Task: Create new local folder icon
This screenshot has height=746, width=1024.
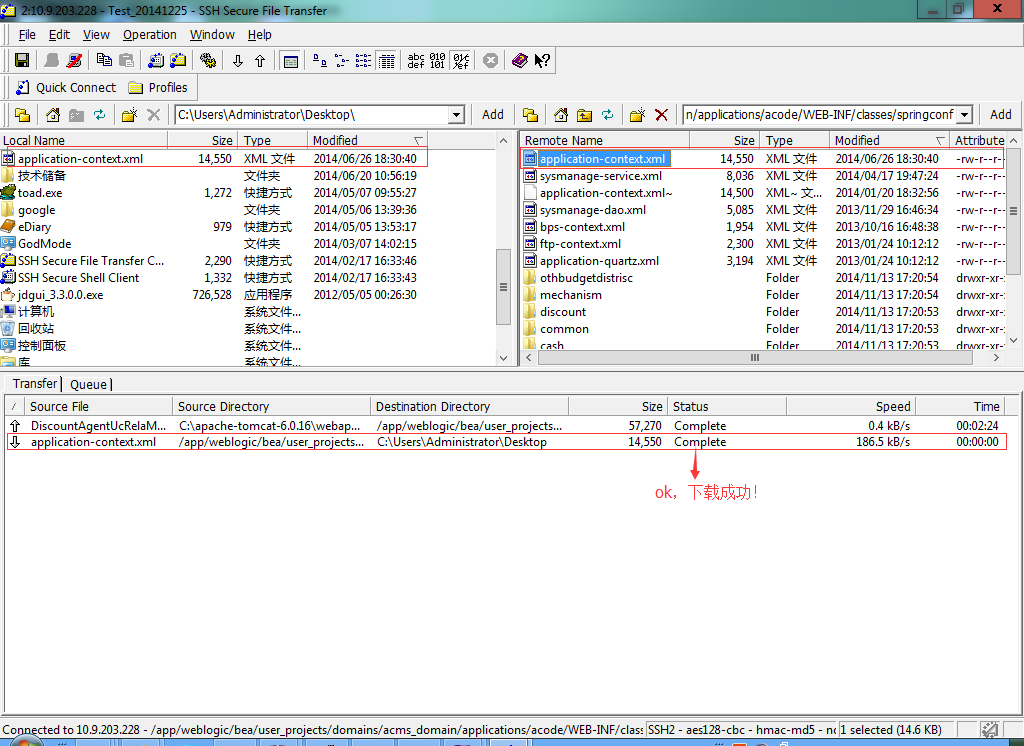Action: pyautogui.click(x=129, y=115)
